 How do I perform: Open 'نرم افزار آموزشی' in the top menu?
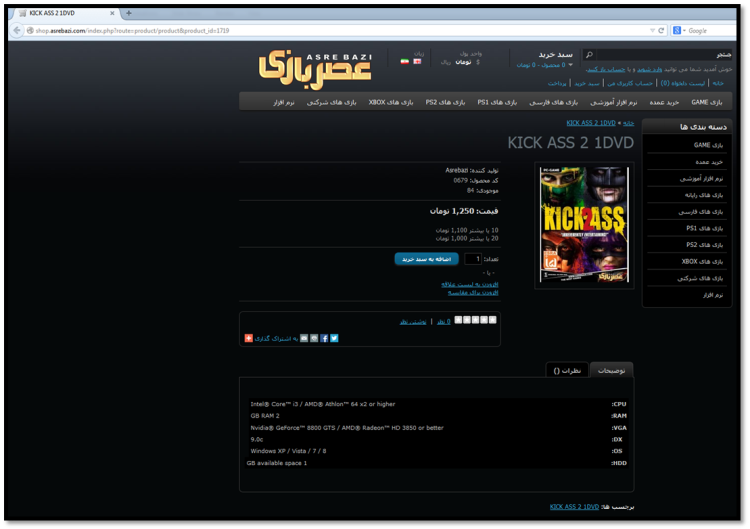click(x=614, y=102)
